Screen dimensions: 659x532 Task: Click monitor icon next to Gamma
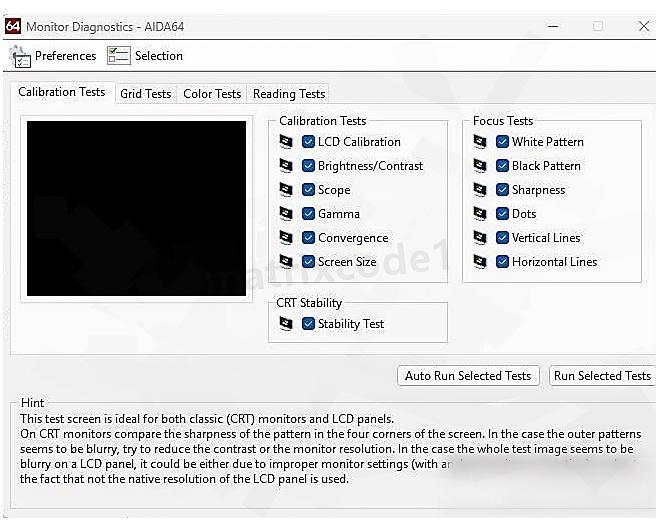click(x=286, y=213)
